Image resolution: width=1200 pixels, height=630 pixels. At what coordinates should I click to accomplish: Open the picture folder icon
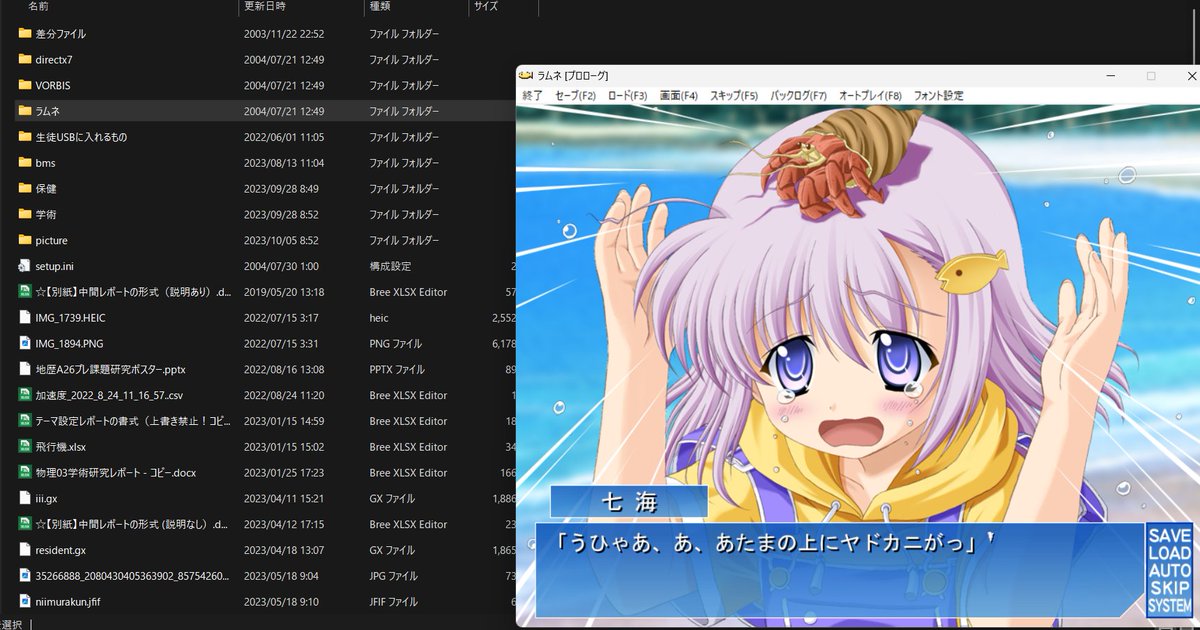click(x=24, y=240)
